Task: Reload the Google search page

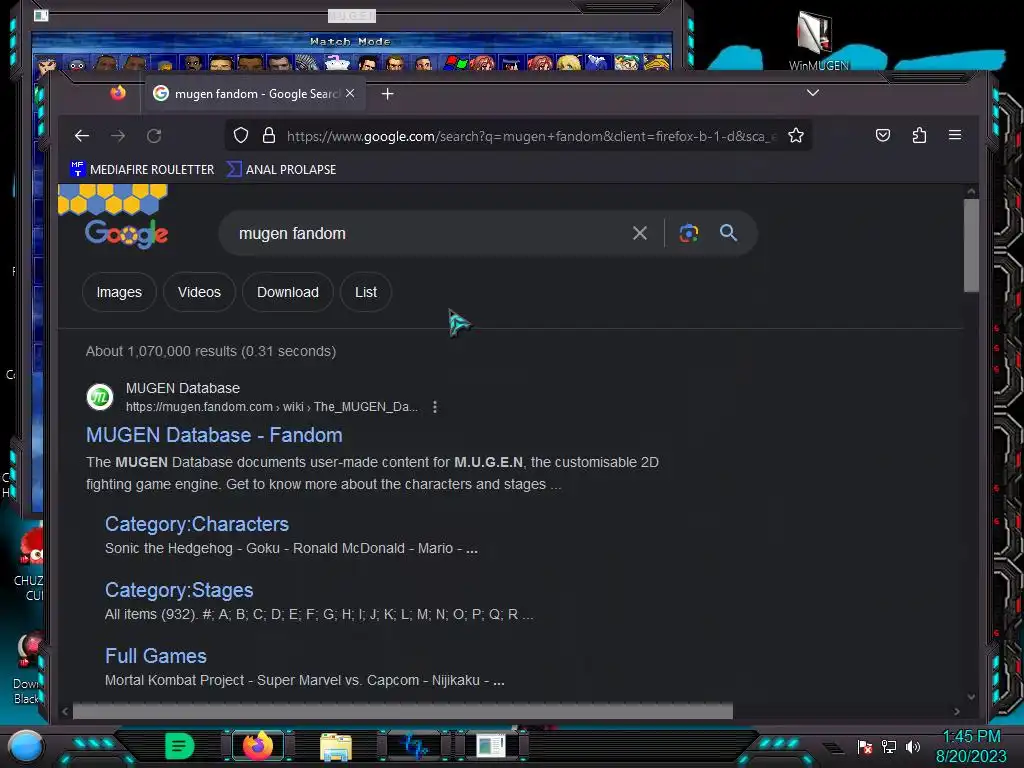Action: click(154, 136)
